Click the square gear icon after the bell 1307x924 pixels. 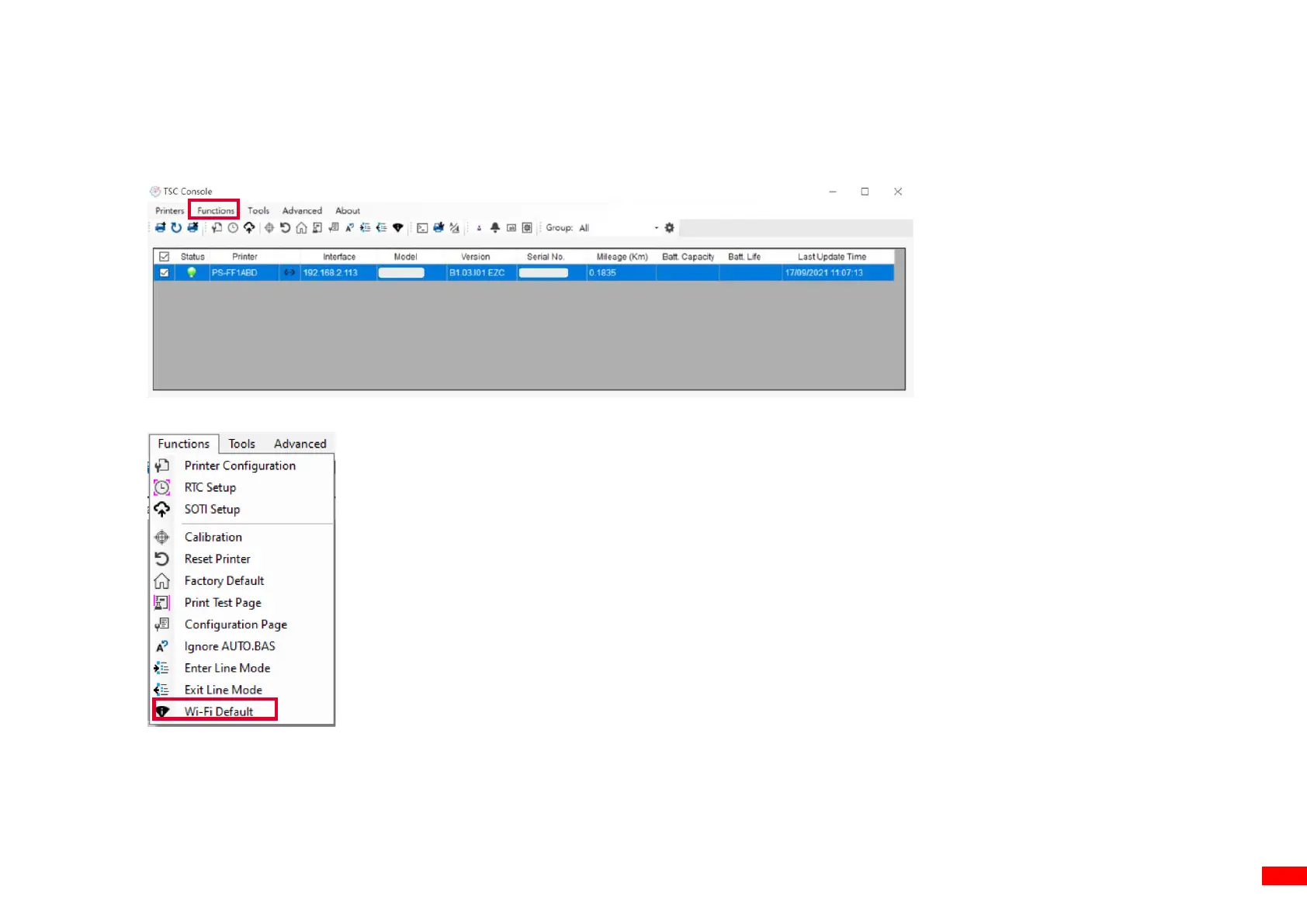[527, 227]
